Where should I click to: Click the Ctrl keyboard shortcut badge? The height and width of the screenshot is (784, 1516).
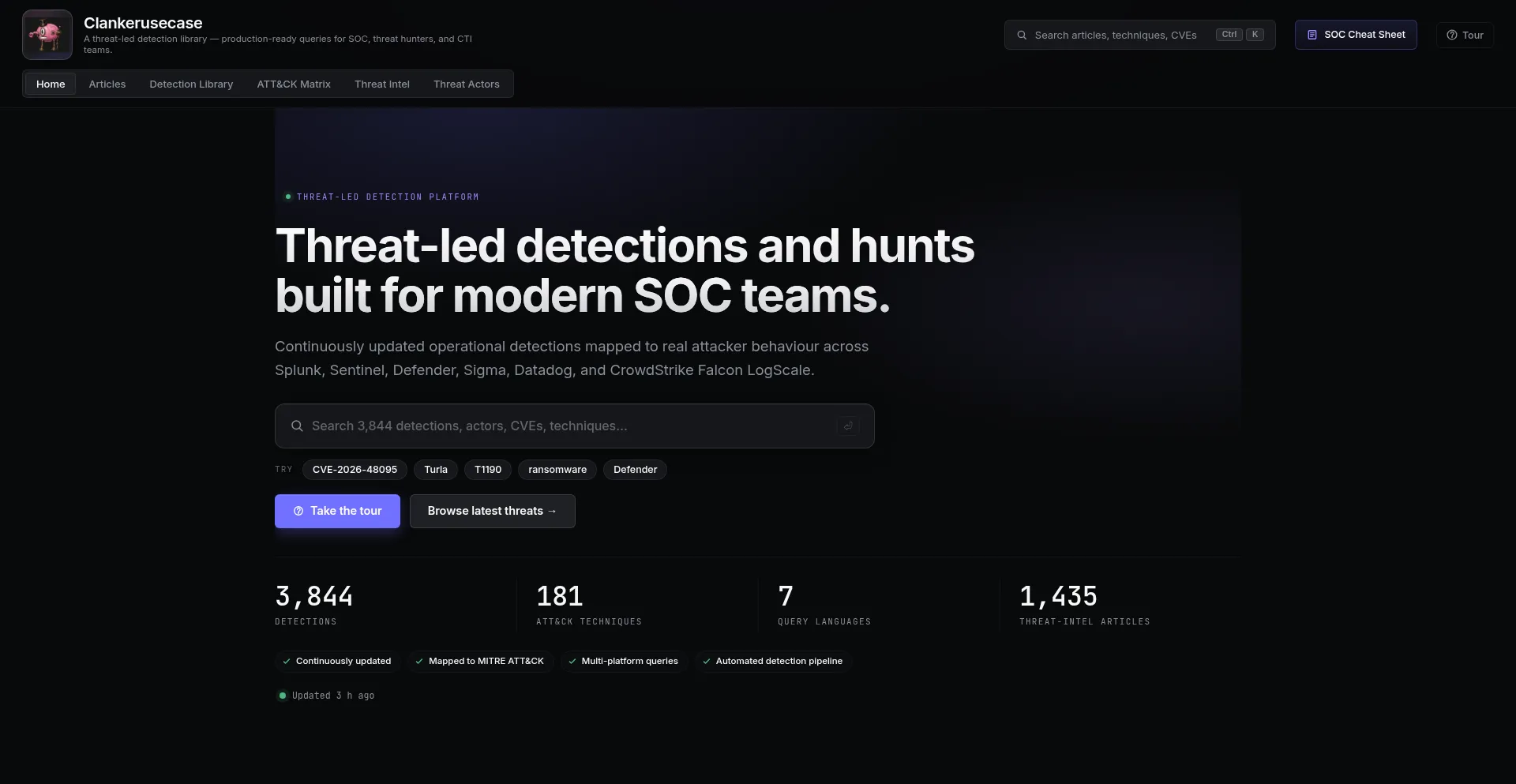(1229, 35)
